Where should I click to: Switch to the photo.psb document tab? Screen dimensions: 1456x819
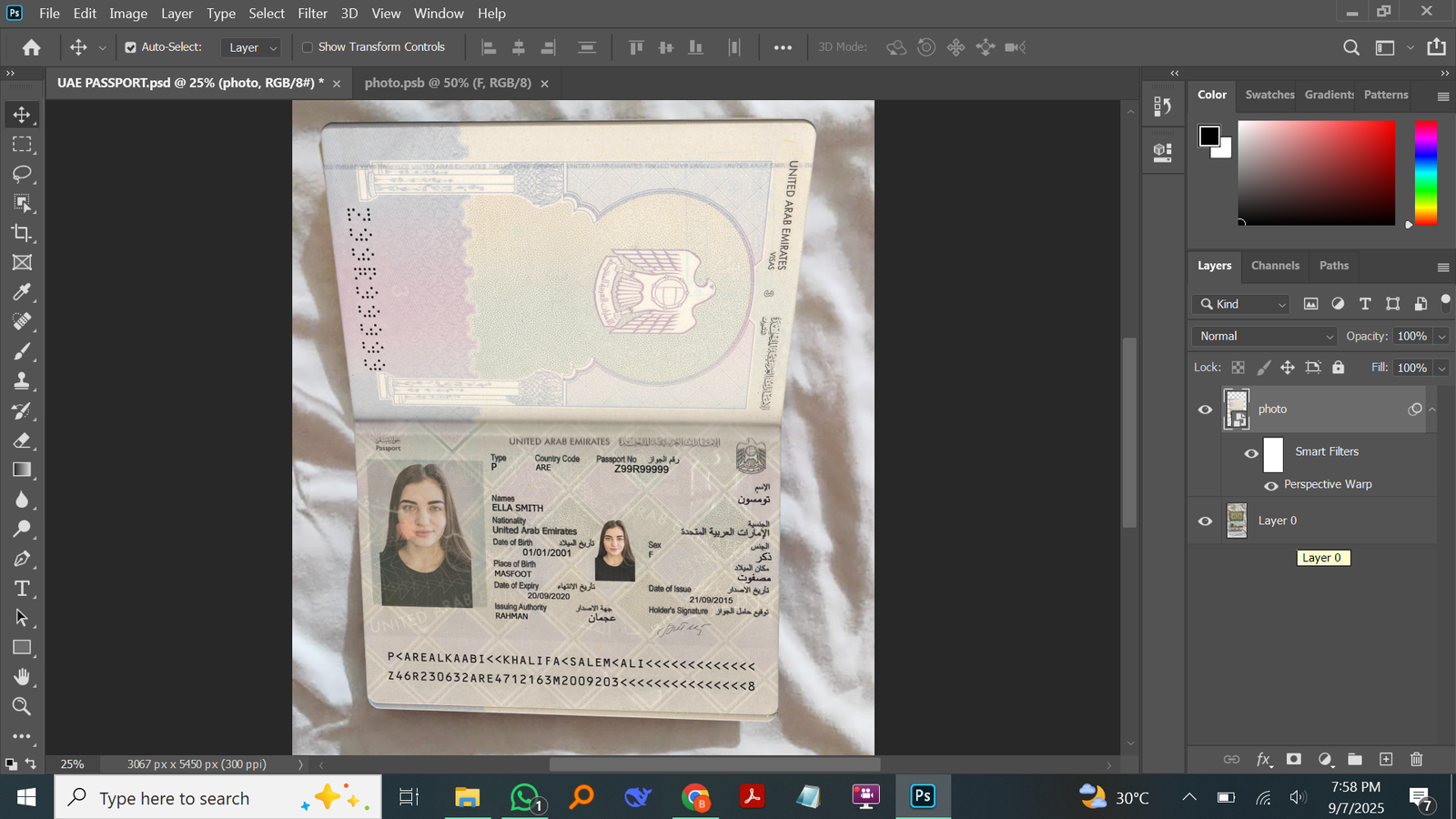[x=447, y=83]
